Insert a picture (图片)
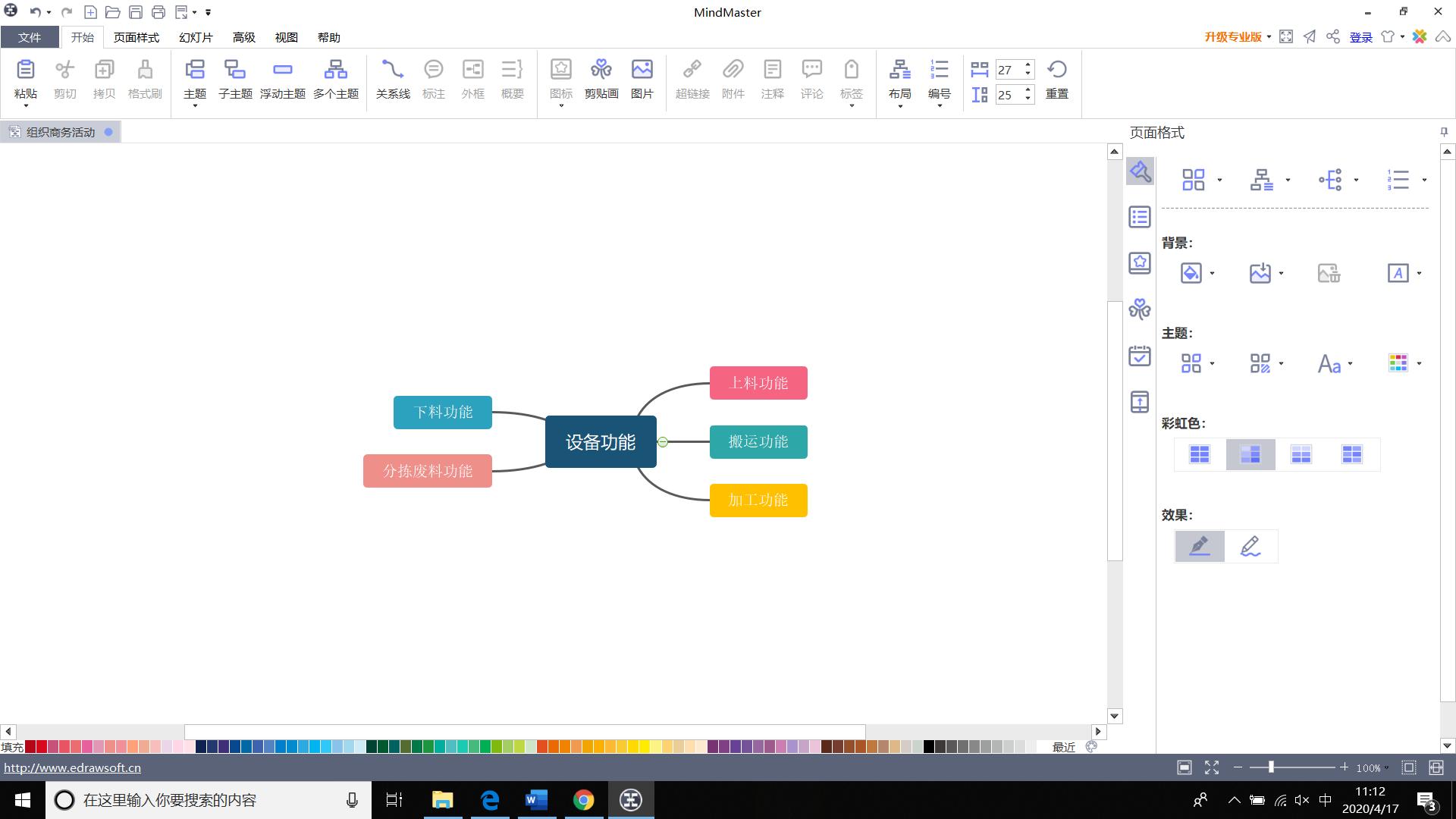 point(642,79)
